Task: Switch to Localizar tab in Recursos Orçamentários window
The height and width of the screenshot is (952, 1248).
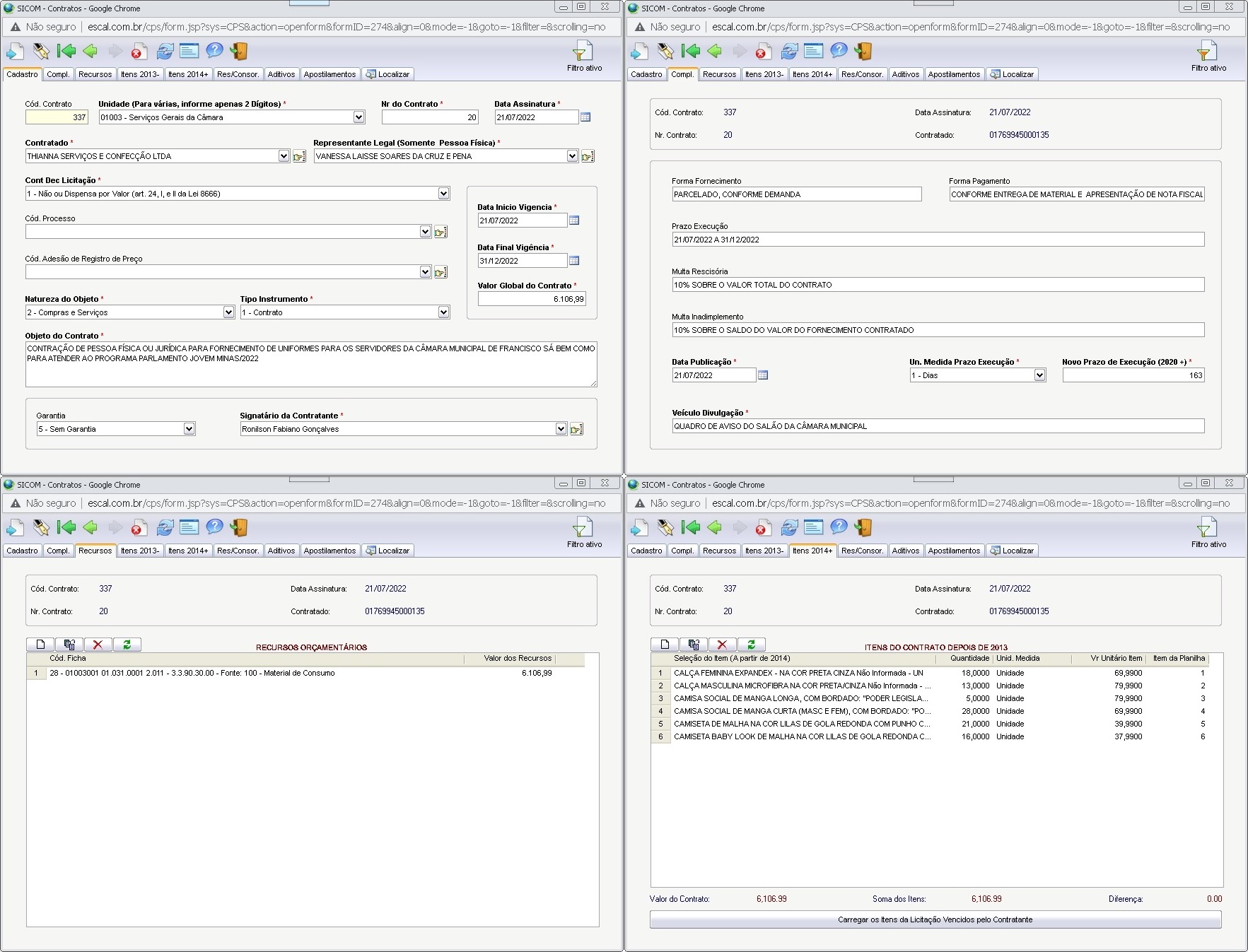Action: (x=387, y=551)
